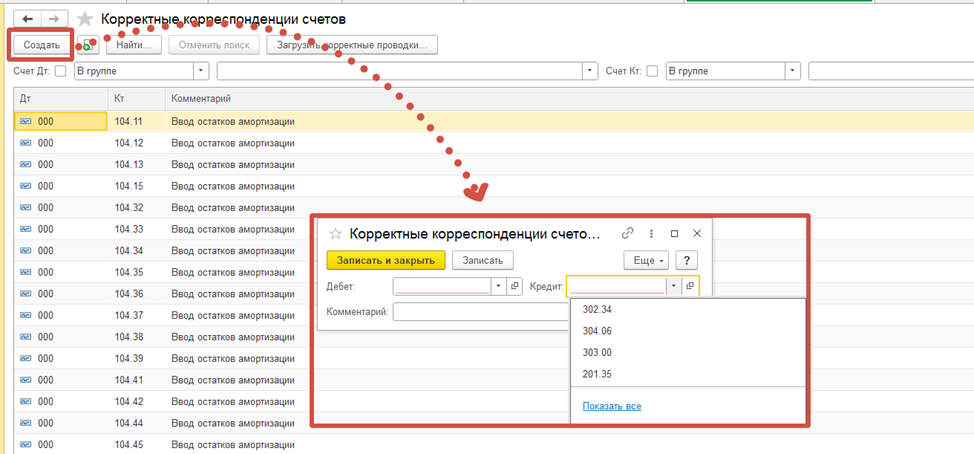This screenshot has height=454, width=974.
Task: Open the three-dot menu in dialog header
Action: point(651,234)
